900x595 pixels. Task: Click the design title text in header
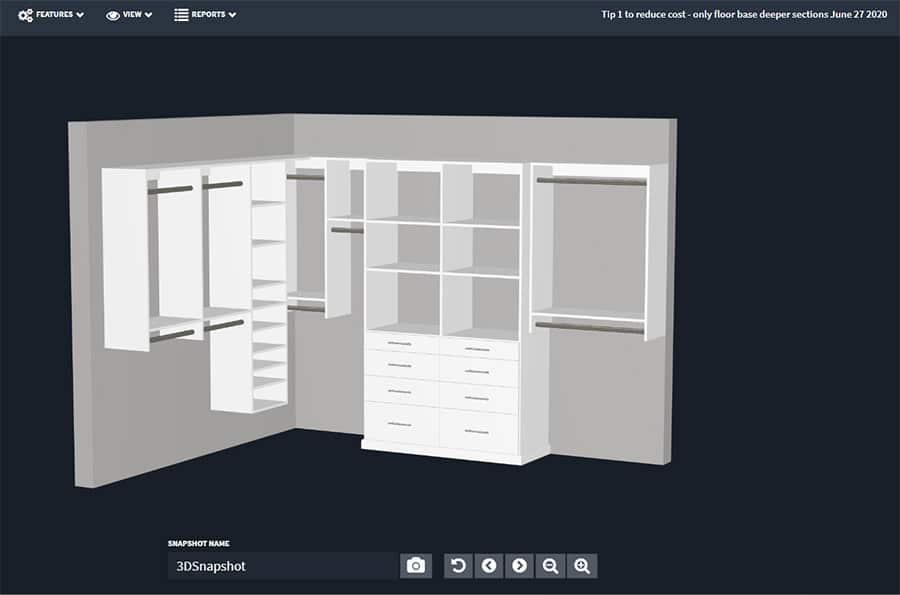point(744,14)
